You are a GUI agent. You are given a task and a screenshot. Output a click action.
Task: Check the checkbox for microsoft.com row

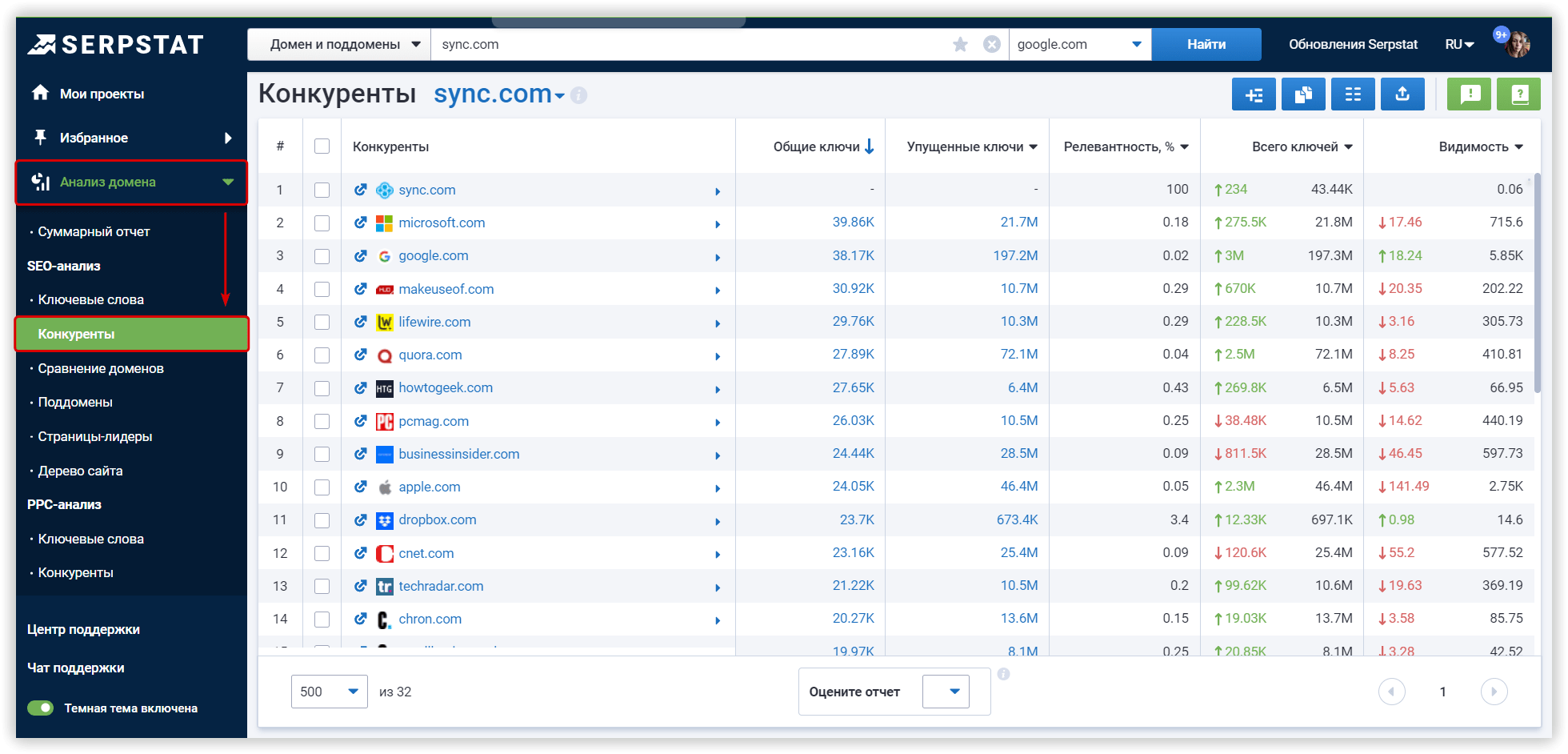[x=322, y=223]
